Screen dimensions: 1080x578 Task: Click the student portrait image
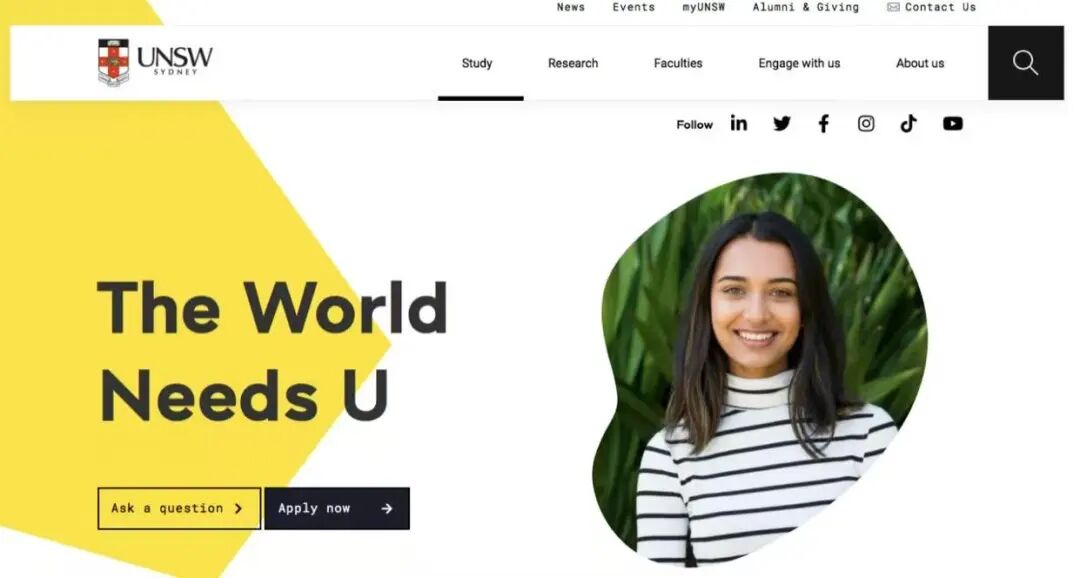759,369
